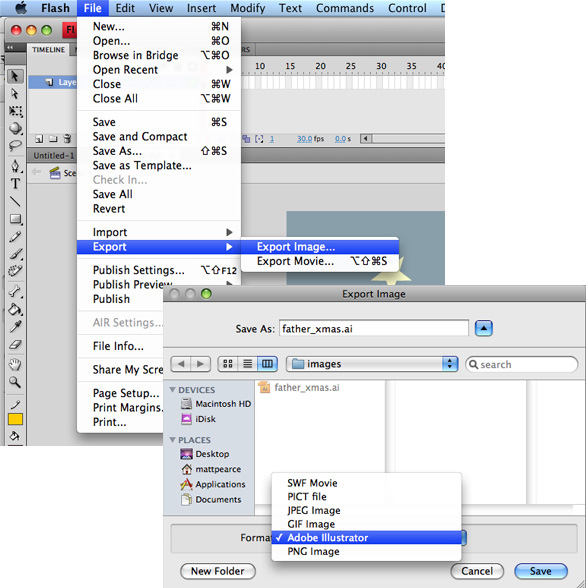Open the images folder location dropdown

[x=372, y=364]
